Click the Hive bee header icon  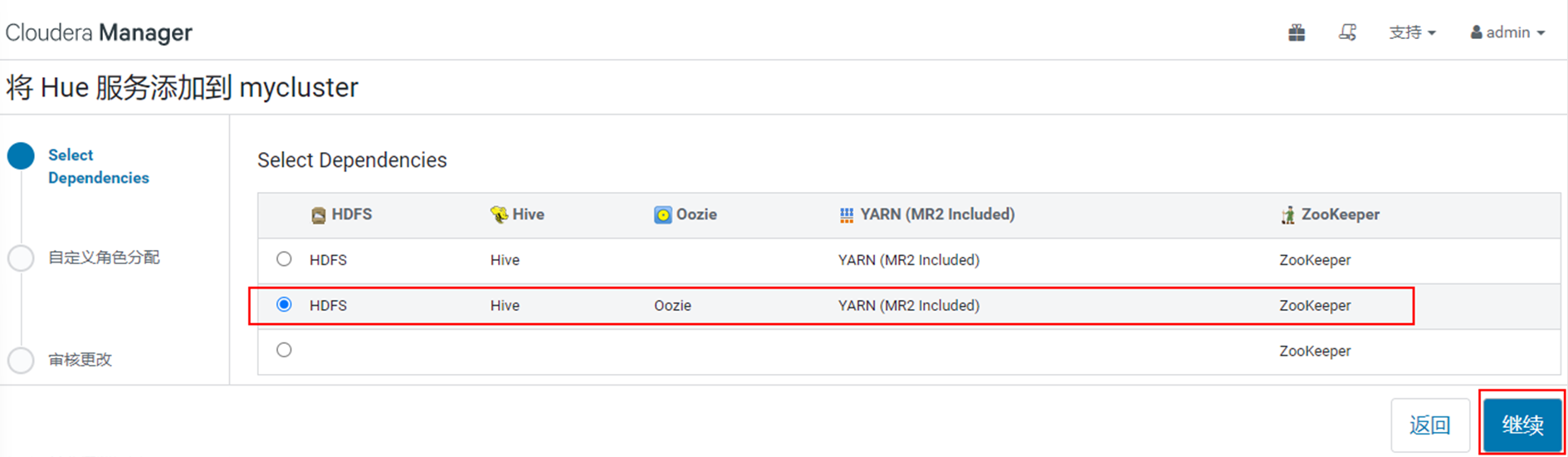499,215
